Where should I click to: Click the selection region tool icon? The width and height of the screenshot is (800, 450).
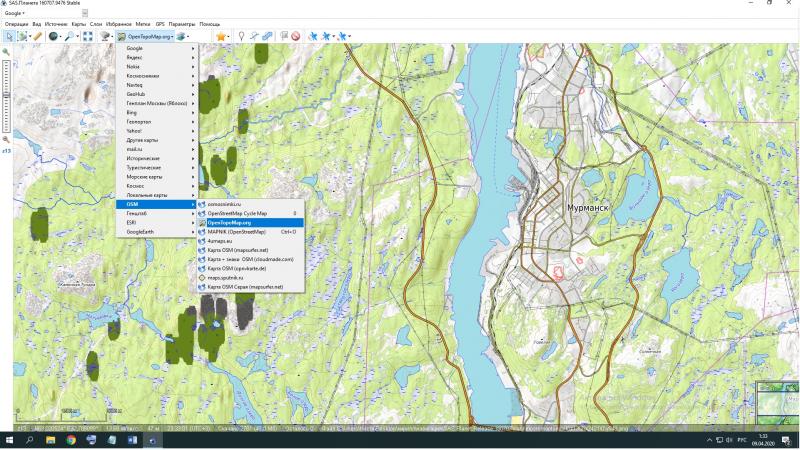pyautogui.click(x=22, y=36)
